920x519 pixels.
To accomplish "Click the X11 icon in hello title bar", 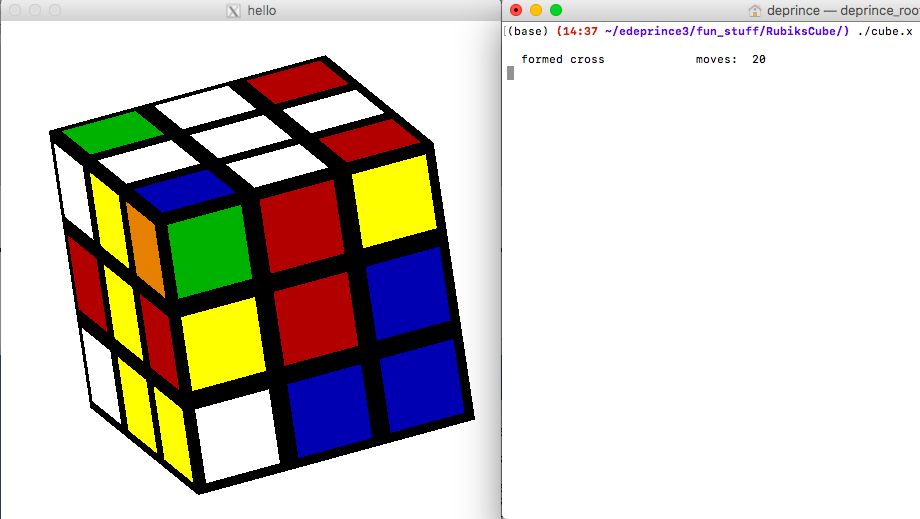I will (x=234, y=10).
